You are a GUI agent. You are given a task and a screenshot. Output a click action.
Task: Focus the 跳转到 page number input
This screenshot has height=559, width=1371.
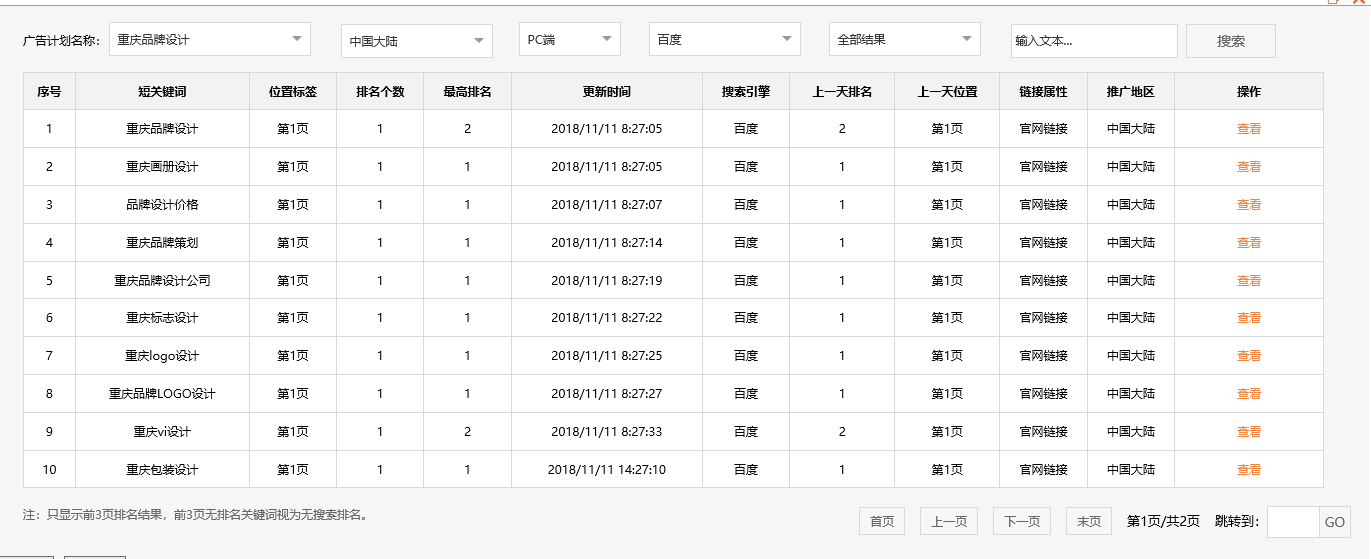coord(1293,522)
